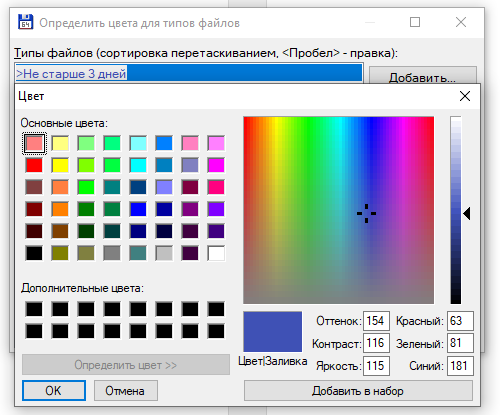Choose the orange swatch in fourth row
Screen dimensions: 500x415
(60, 209)
